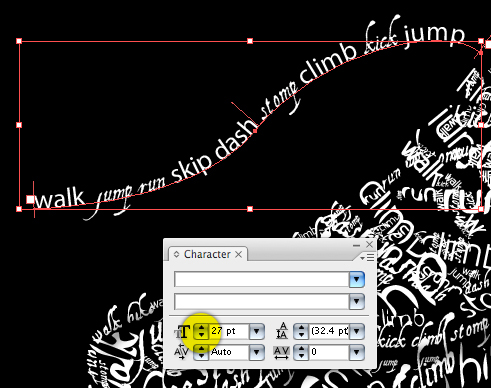Viewport: 491px width, 388px height.
Task: Click the 32.4 pt leading field
Action: (329, 331)
